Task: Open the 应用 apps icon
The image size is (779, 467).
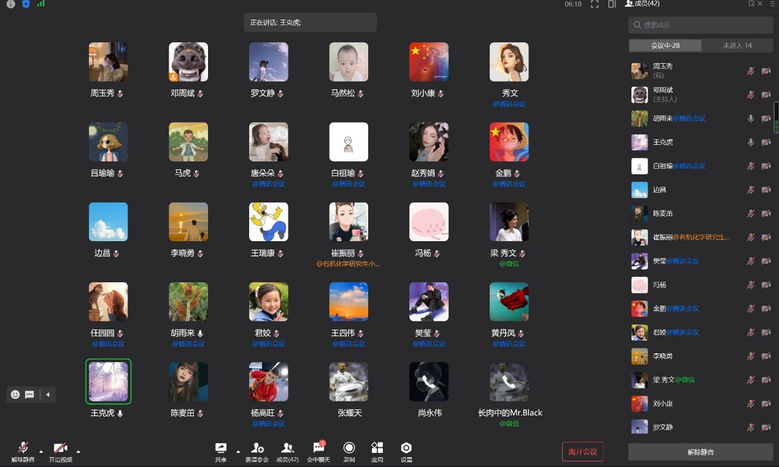Action: pos(377,449)
